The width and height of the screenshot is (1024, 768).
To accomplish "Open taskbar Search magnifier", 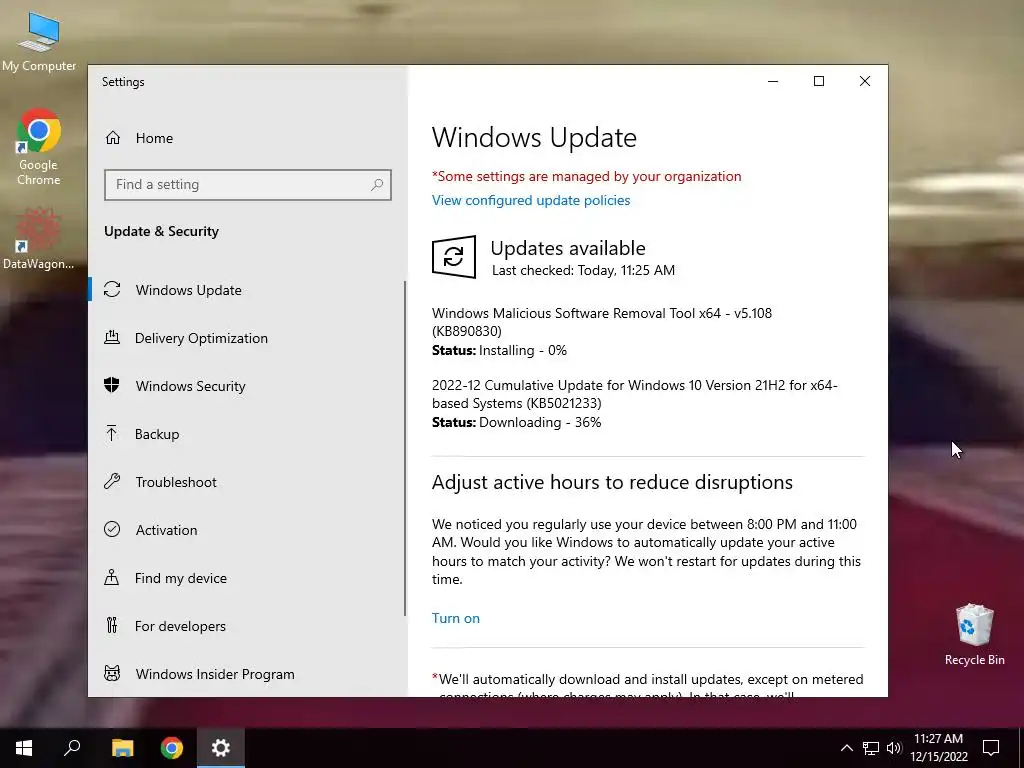I will click(72, 748).
